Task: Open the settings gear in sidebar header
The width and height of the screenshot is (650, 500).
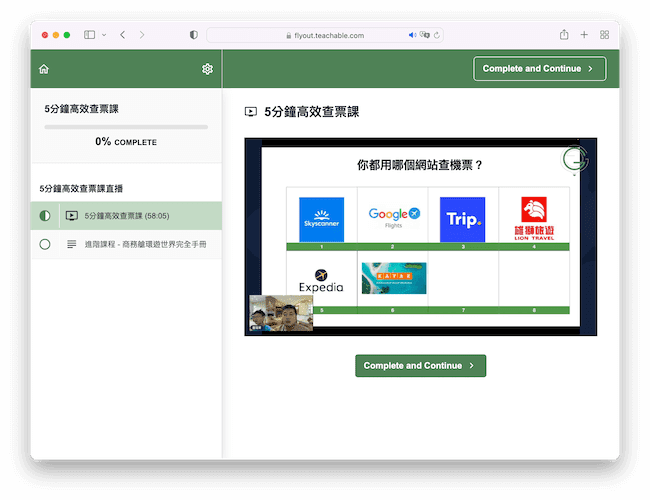Action: pyautogui.click(x=207, y=69)
